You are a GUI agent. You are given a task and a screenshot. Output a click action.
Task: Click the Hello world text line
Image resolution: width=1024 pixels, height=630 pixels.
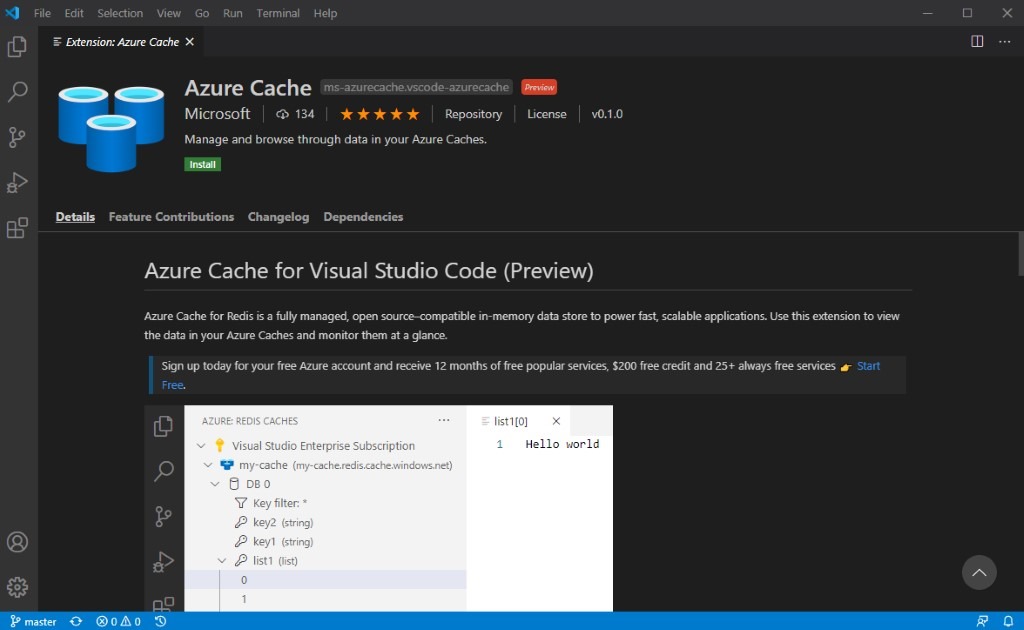point(562,444)
